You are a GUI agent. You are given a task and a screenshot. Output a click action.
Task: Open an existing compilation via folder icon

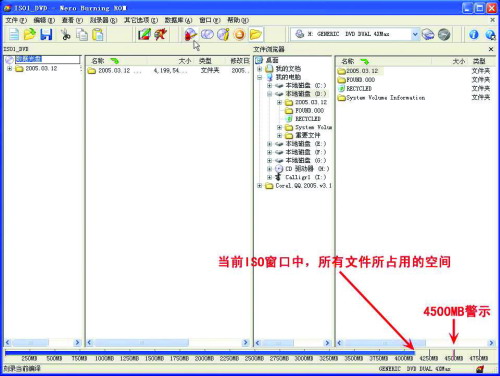[30, 34]
